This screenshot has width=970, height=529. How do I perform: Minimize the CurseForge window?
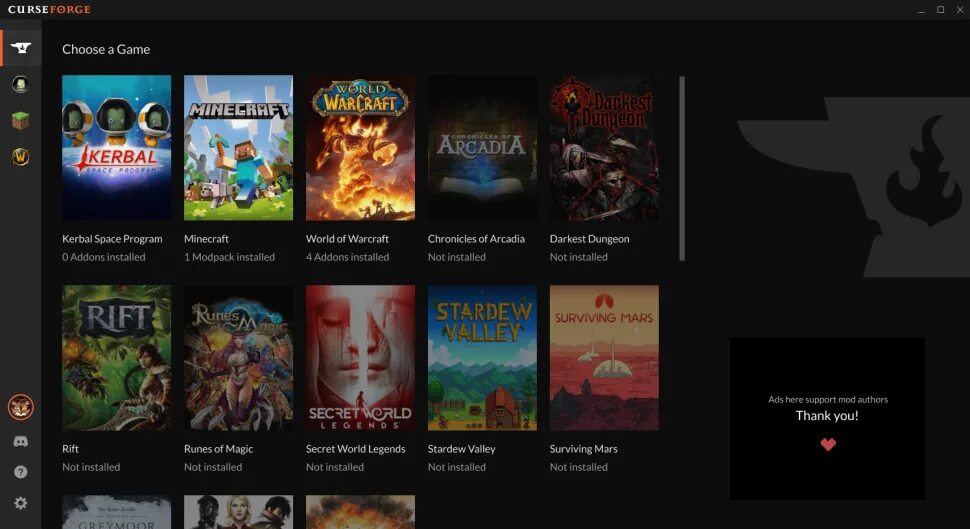(921, 10)
